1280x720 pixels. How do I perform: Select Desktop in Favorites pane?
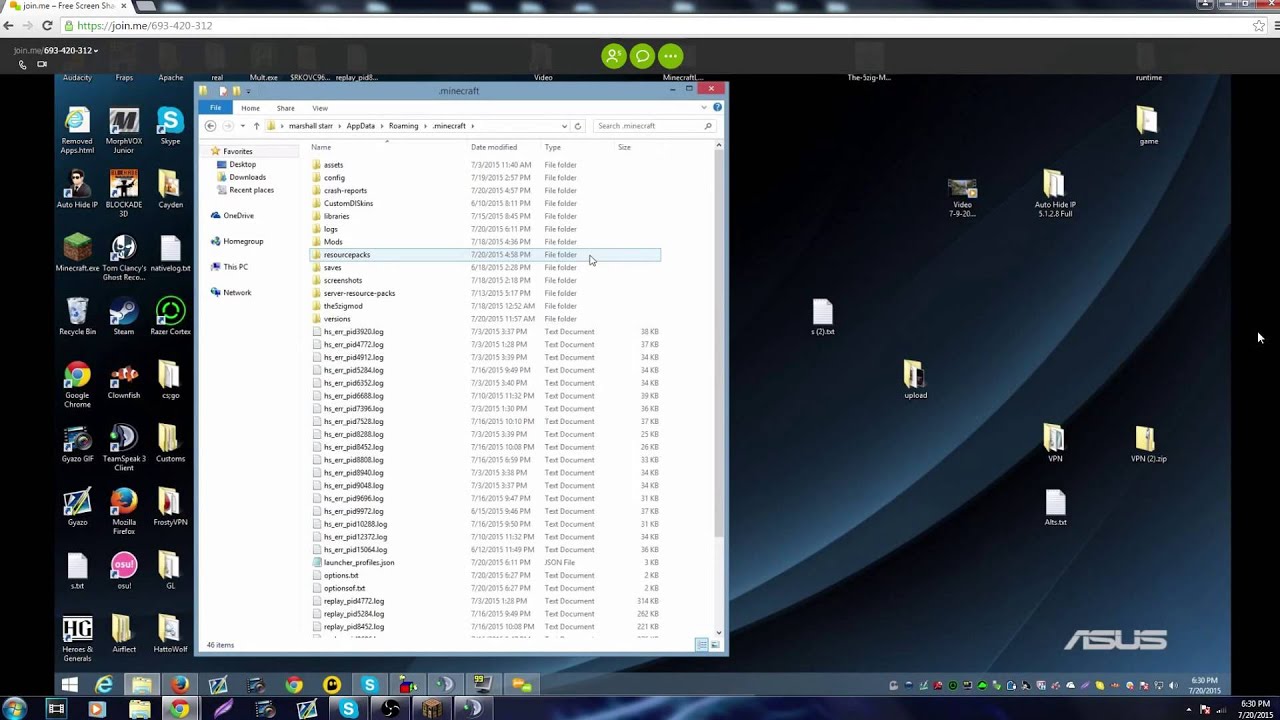click(x=242, y=164)
